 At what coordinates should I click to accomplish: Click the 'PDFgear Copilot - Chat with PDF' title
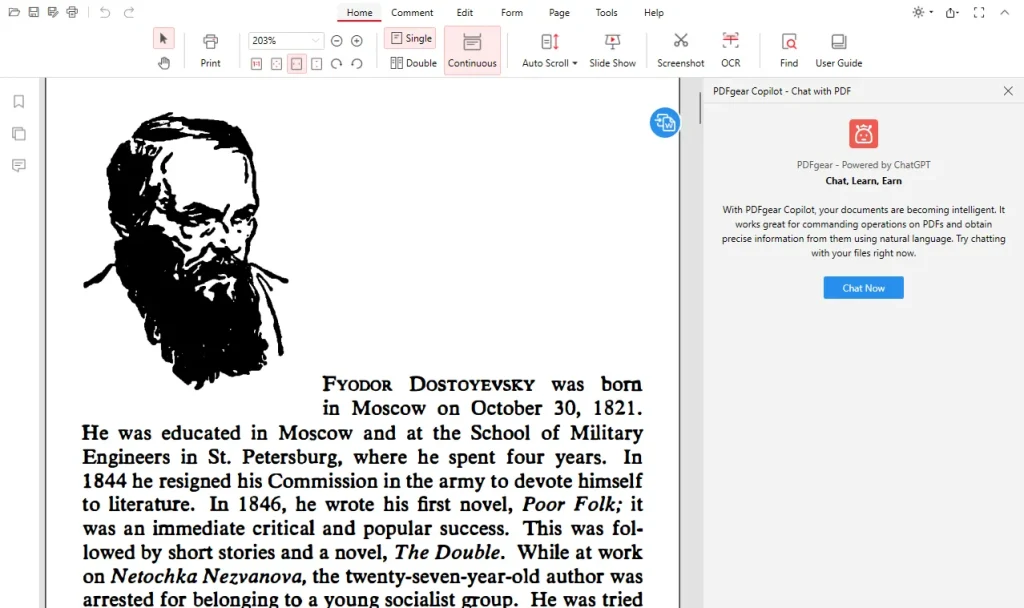pos(782,91)
